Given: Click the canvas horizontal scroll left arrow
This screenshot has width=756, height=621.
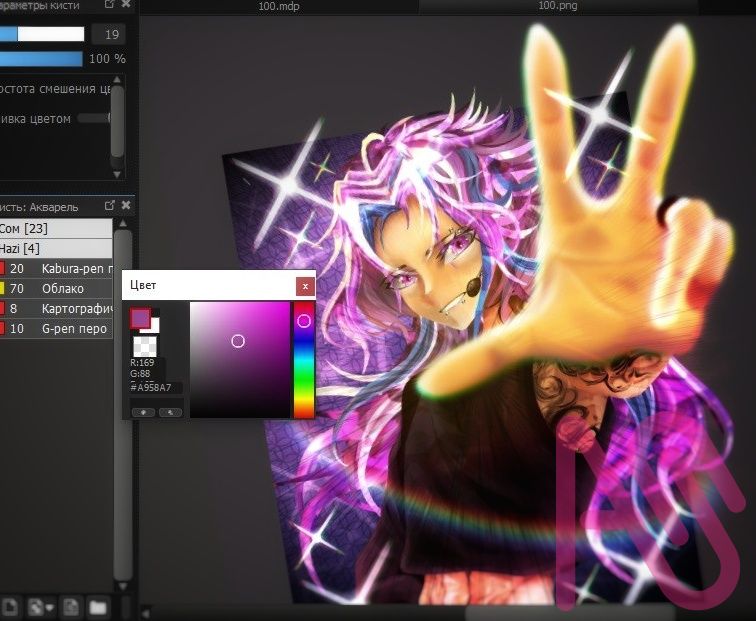Looking at the screenshot, I should coord(145,612).
